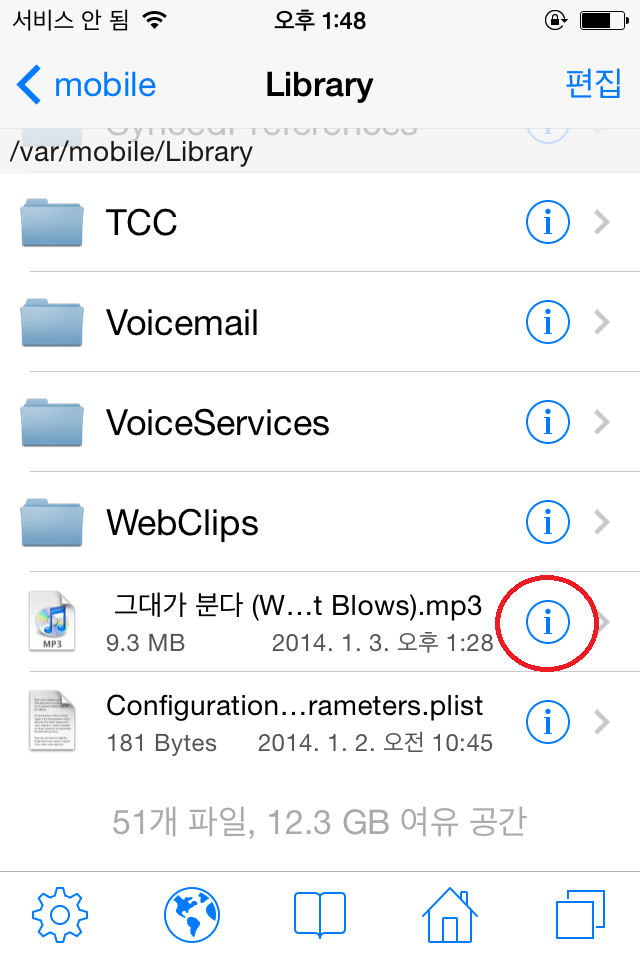Open the bookmarks book icon

[320, 915]
